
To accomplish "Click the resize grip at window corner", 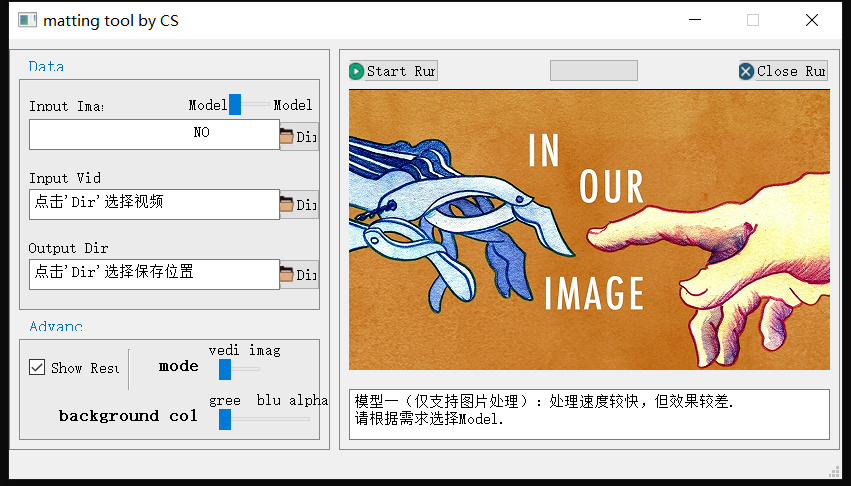I will pos(835,472).
